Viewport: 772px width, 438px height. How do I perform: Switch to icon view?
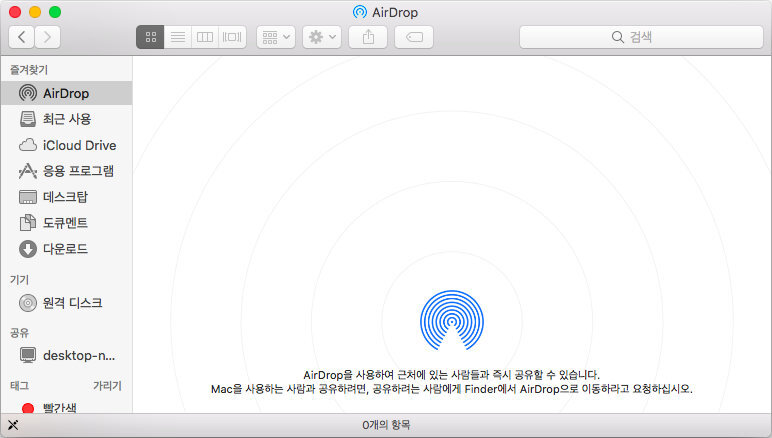pos(150,37)
